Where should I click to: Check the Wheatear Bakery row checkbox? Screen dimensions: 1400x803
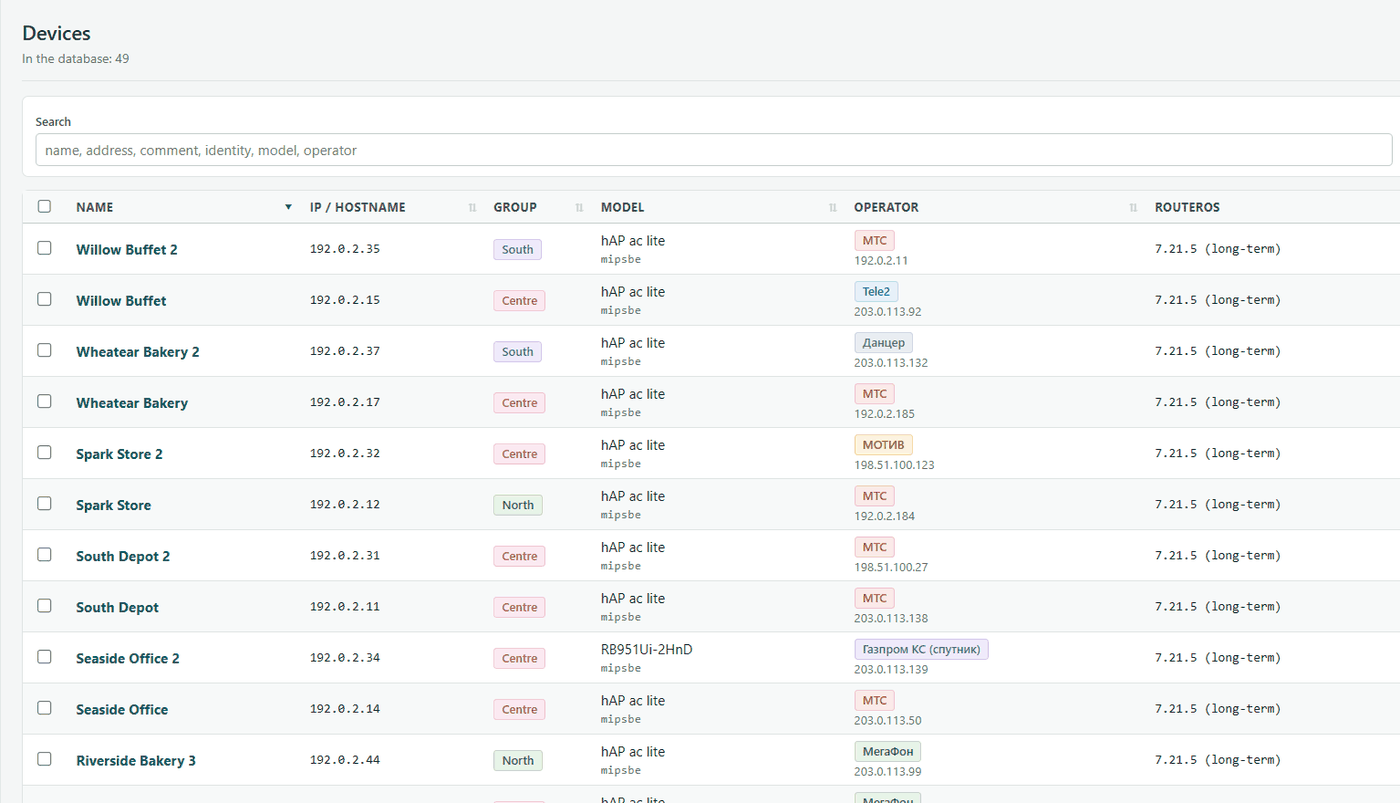(x=44, y=401)
